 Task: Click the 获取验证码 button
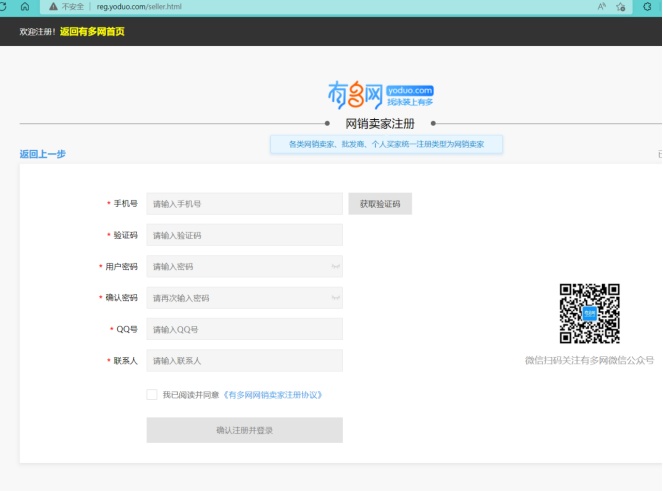(x=380, y=204)
